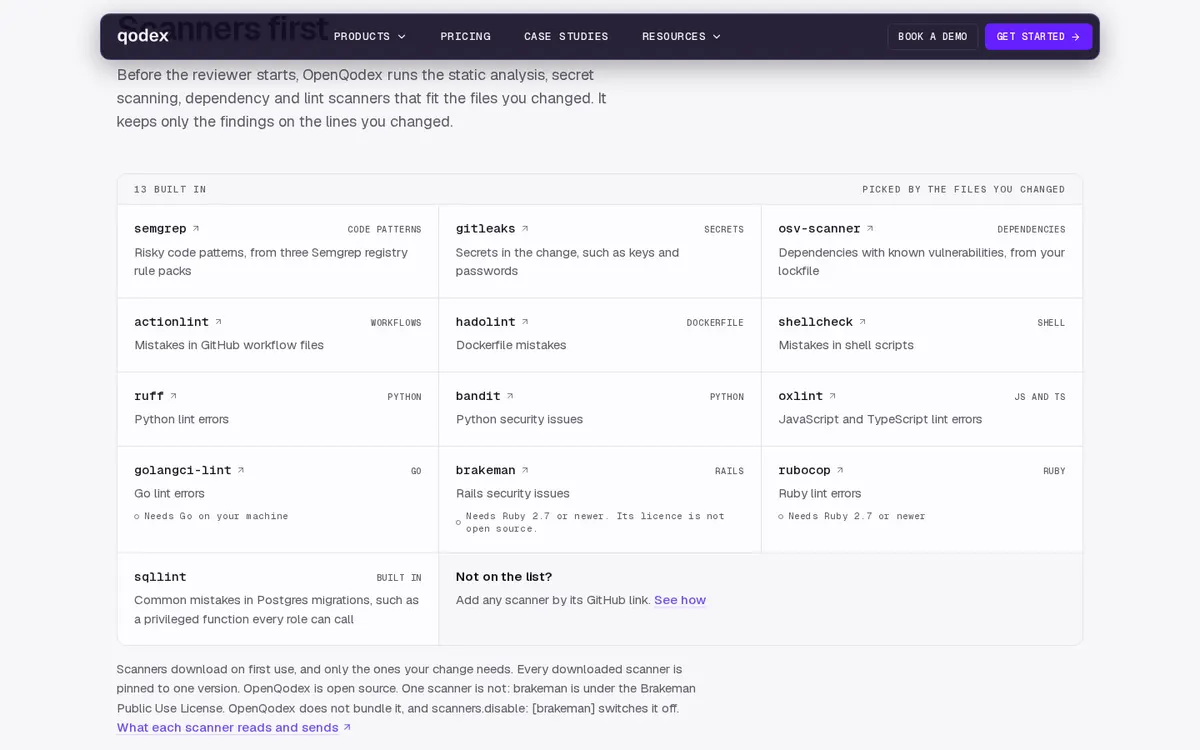Screen dimensions: 1200x750
Task: Click the 13 BUILT IN header label
Action: (x=170, y=190)
